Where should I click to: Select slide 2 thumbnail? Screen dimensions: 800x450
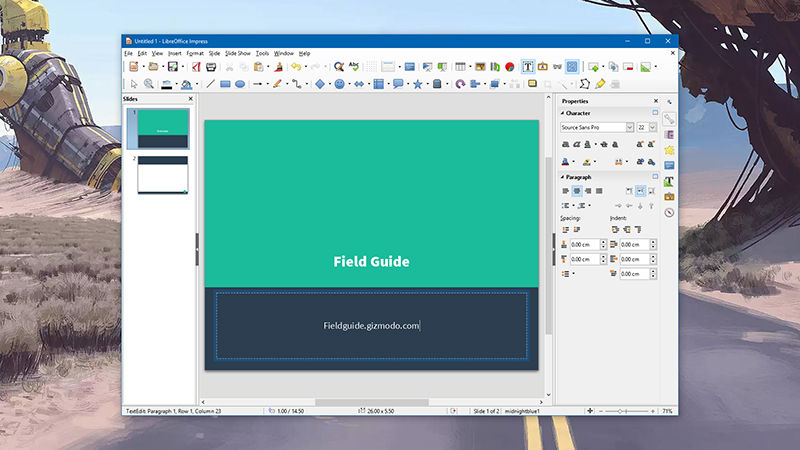pos(163,175)
